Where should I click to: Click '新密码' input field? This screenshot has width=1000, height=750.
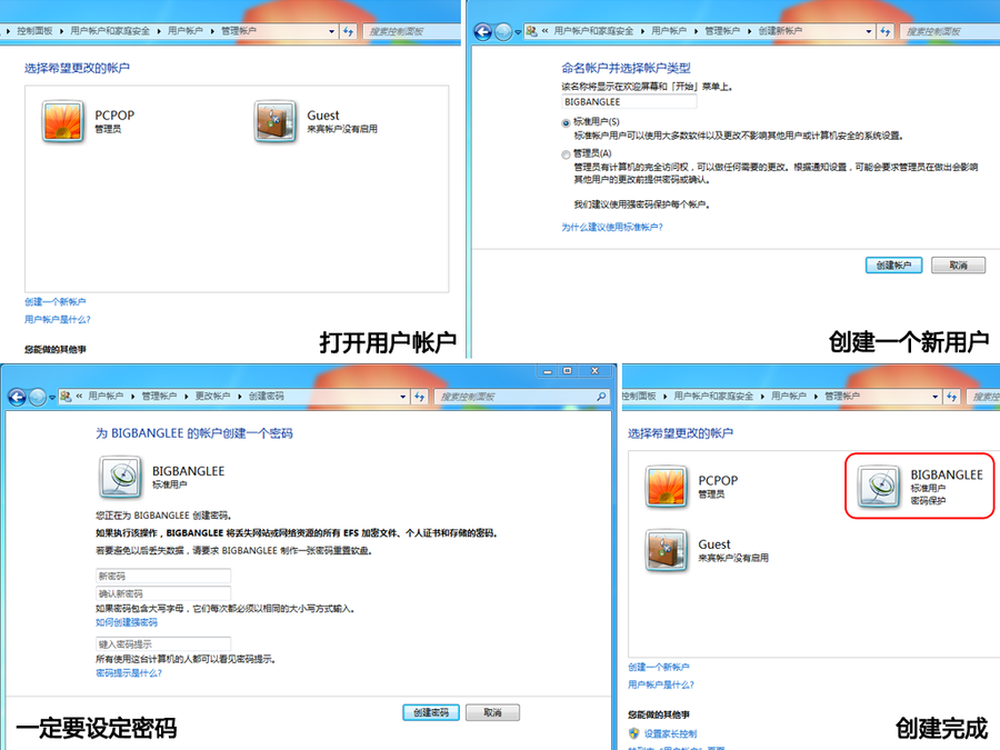coord(163,576)
